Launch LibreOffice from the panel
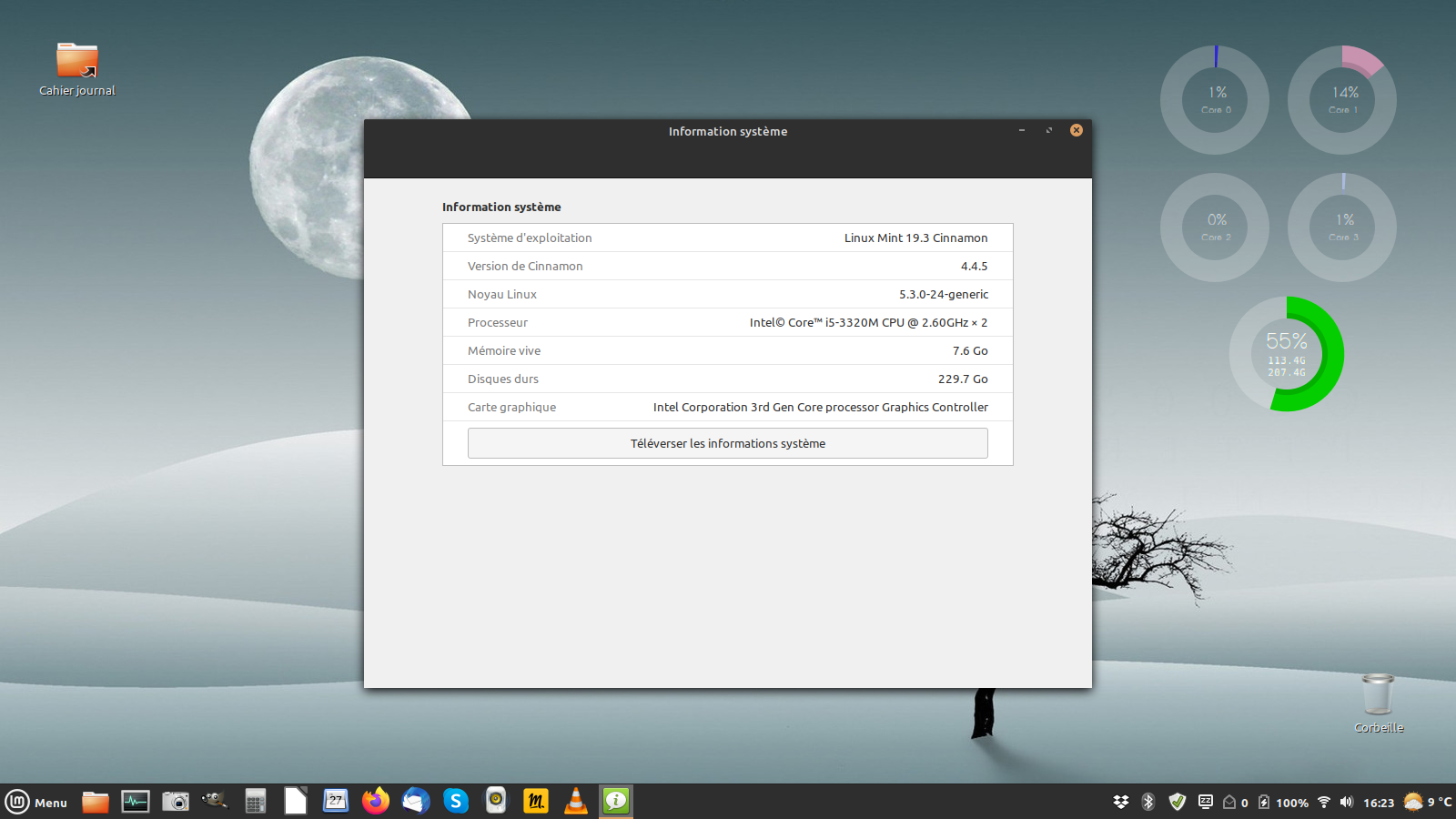This screenshot has height=819, width=1456. pyautogui.click(x=296, y=802)
